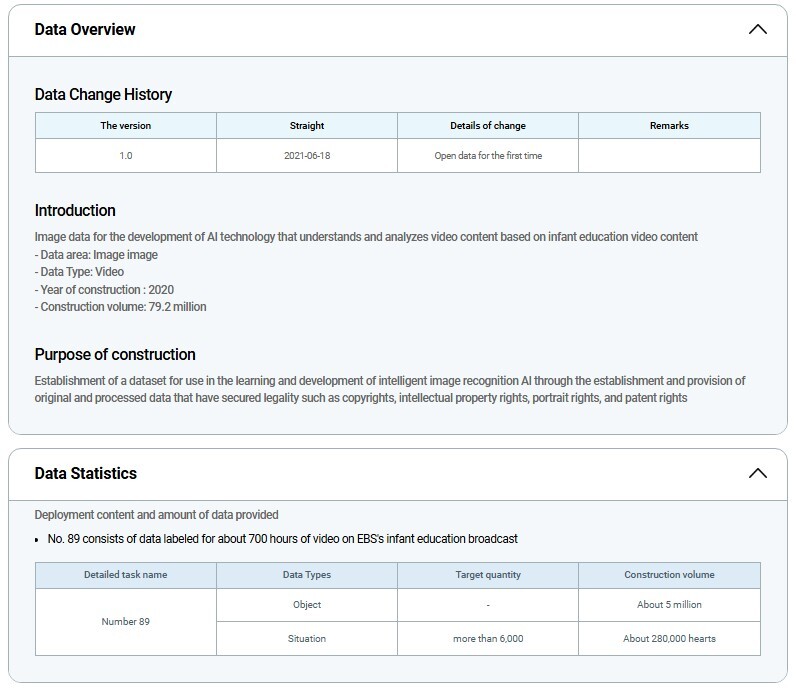Click the Data Overview panel title

[85, 29]
